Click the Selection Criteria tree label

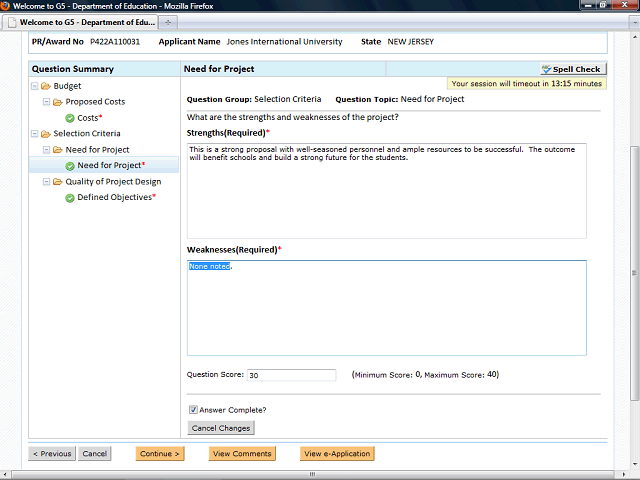pyautogui.click(x=87, y=133)
